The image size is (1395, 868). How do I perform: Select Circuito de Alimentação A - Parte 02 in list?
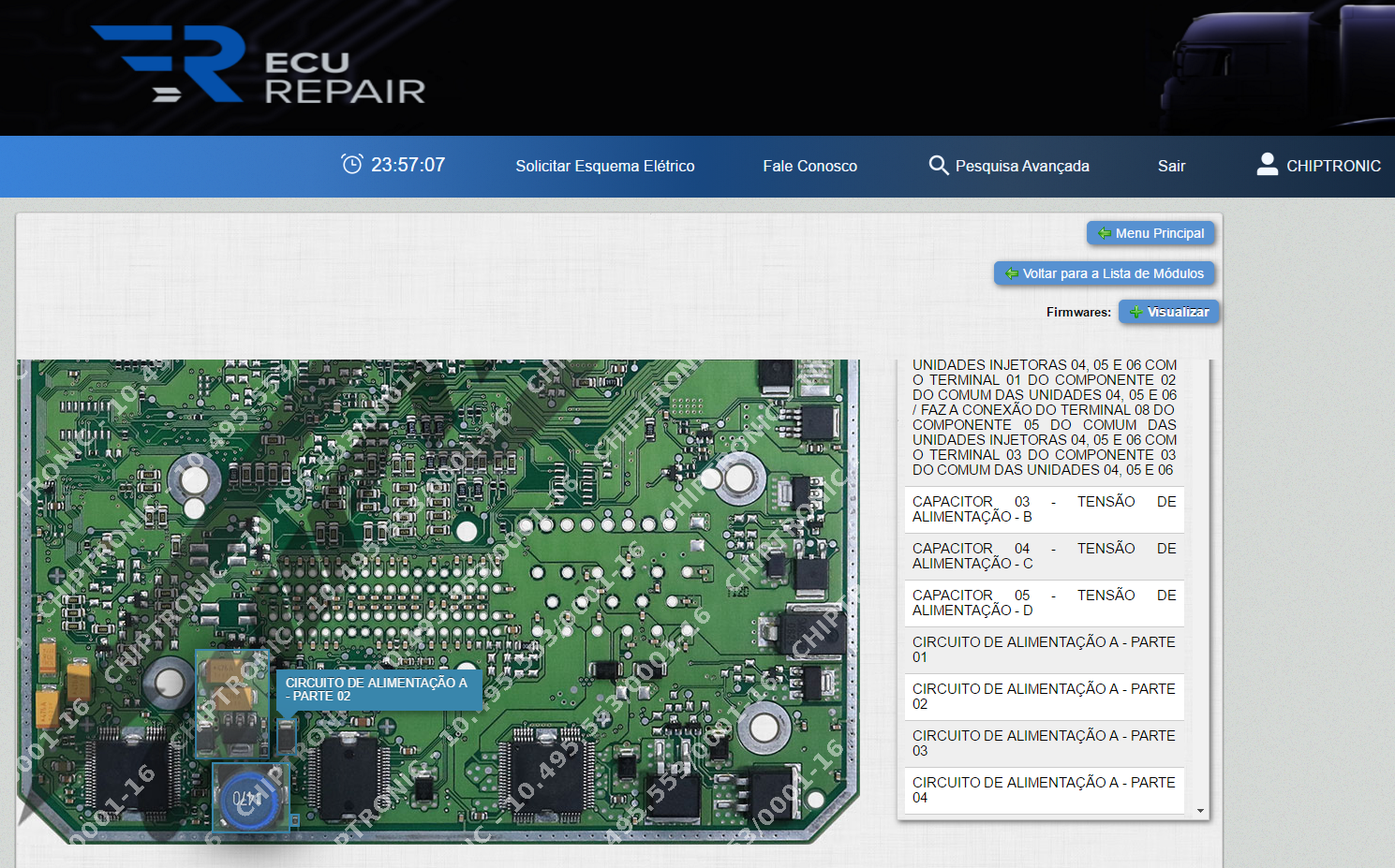point(1045,697)
